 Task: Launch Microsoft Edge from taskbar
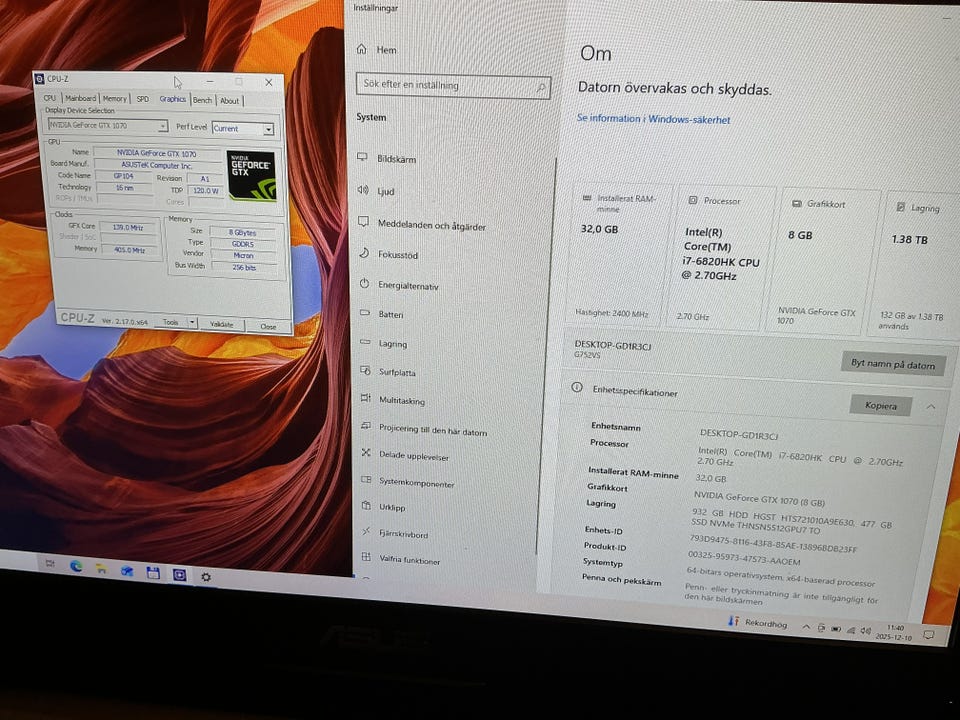point(76,566)
